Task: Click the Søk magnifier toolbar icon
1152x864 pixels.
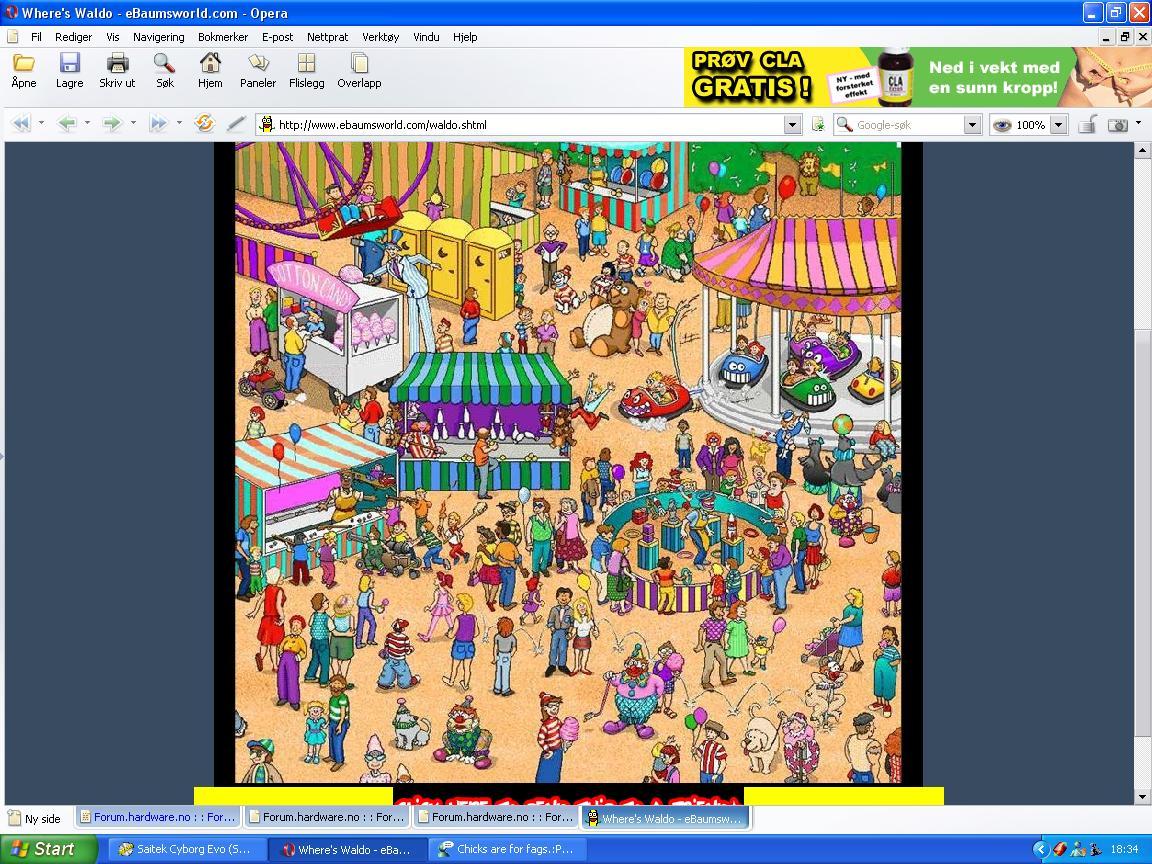Action: [165, 63]
